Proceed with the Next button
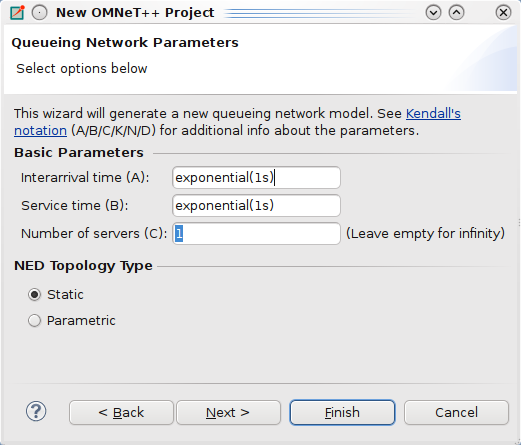The width and height of the screenshot is (521, 445). click(x=228, y=413)
